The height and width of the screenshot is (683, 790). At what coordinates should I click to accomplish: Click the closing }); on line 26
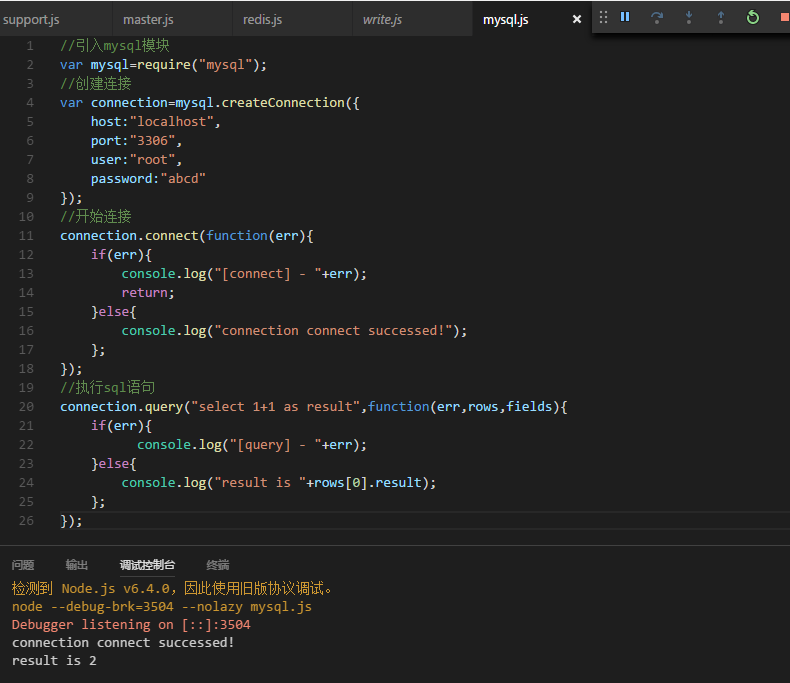pos(71,521)
